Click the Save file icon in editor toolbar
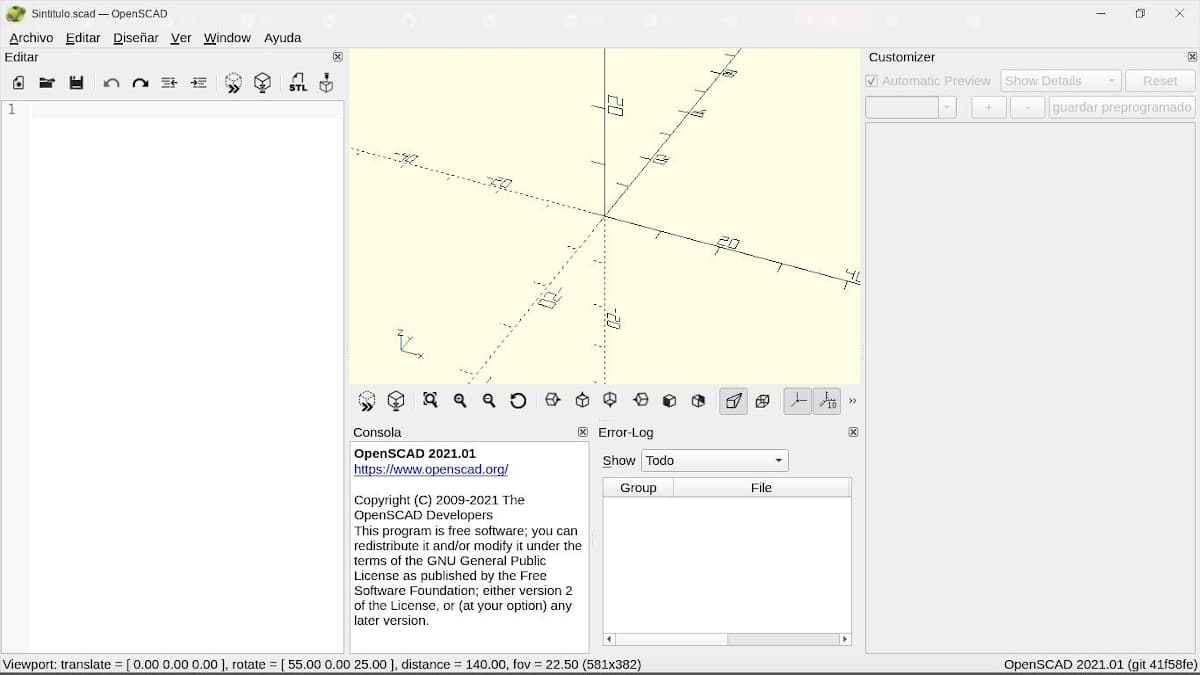The width and height of the screenshot is (1200, 675). [76, 83]
